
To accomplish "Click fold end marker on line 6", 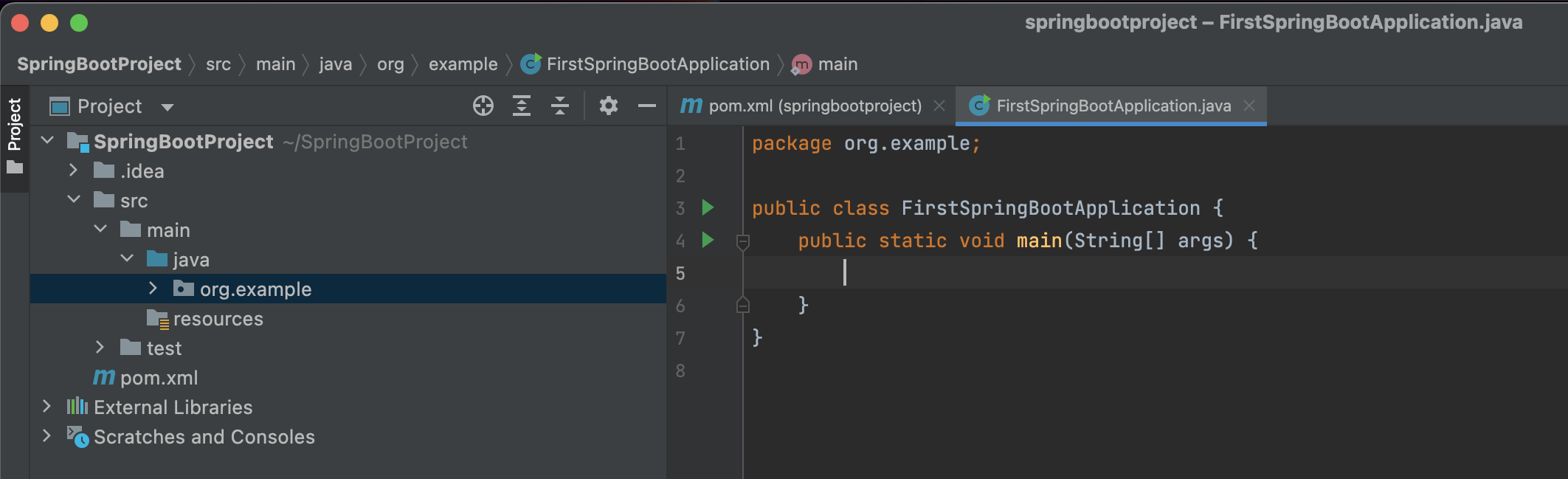I will pos(743,305).
